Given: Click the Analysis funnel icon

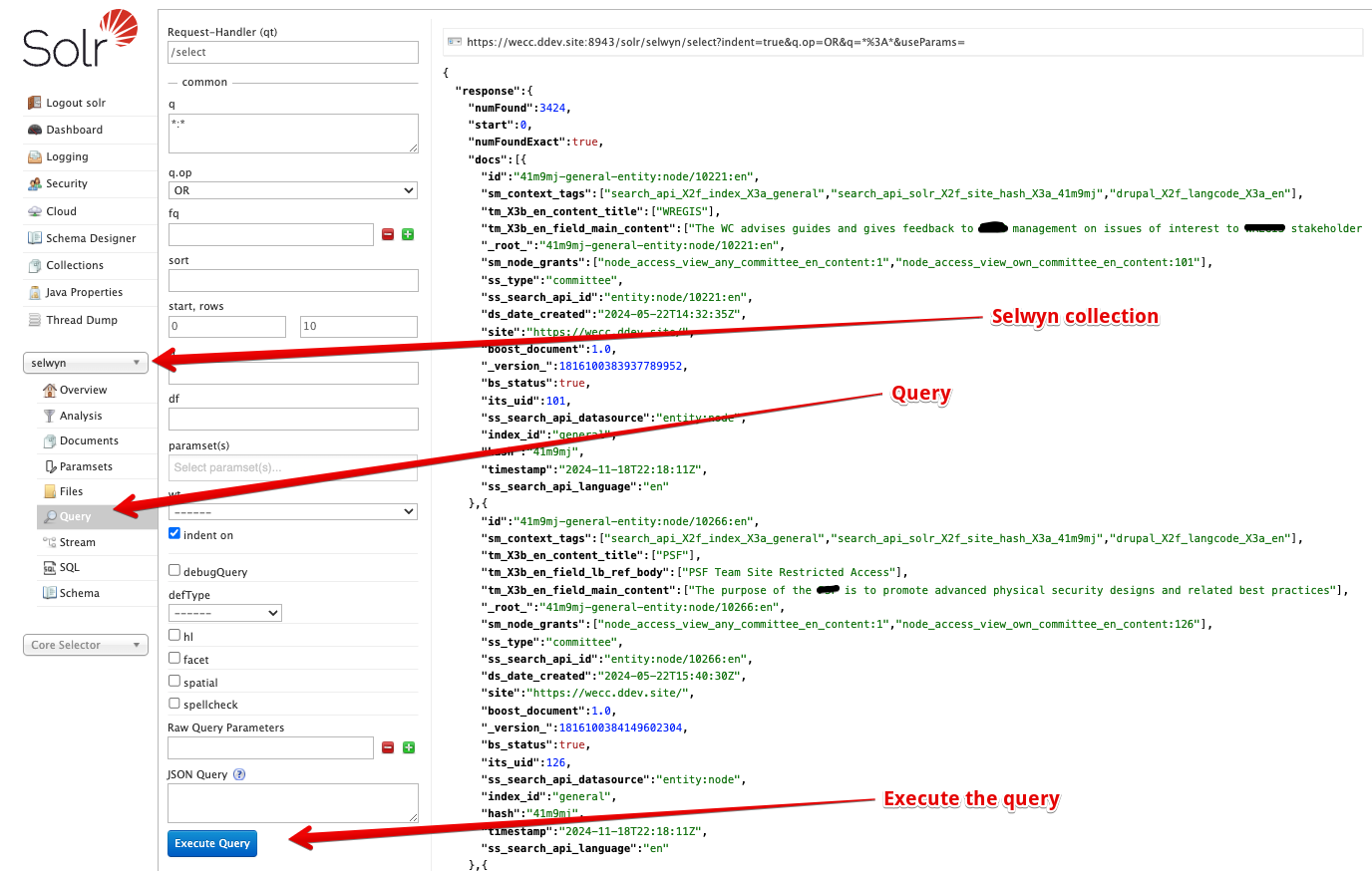Looking at the screenshot, I should click(x=50, y=416).
